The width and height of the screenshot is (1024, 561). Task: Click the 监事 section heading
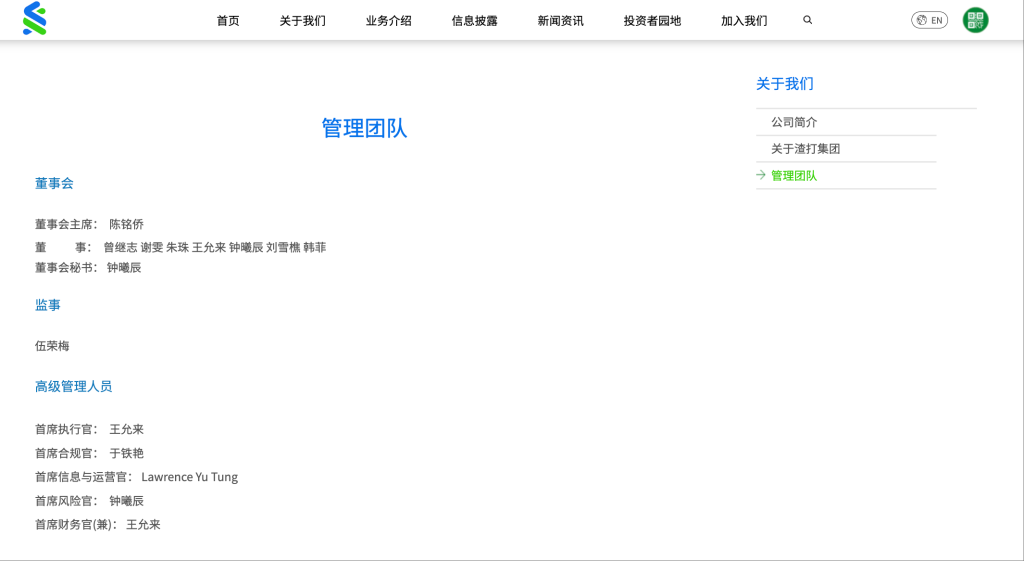pyautogui.click(x=48, y=305)
